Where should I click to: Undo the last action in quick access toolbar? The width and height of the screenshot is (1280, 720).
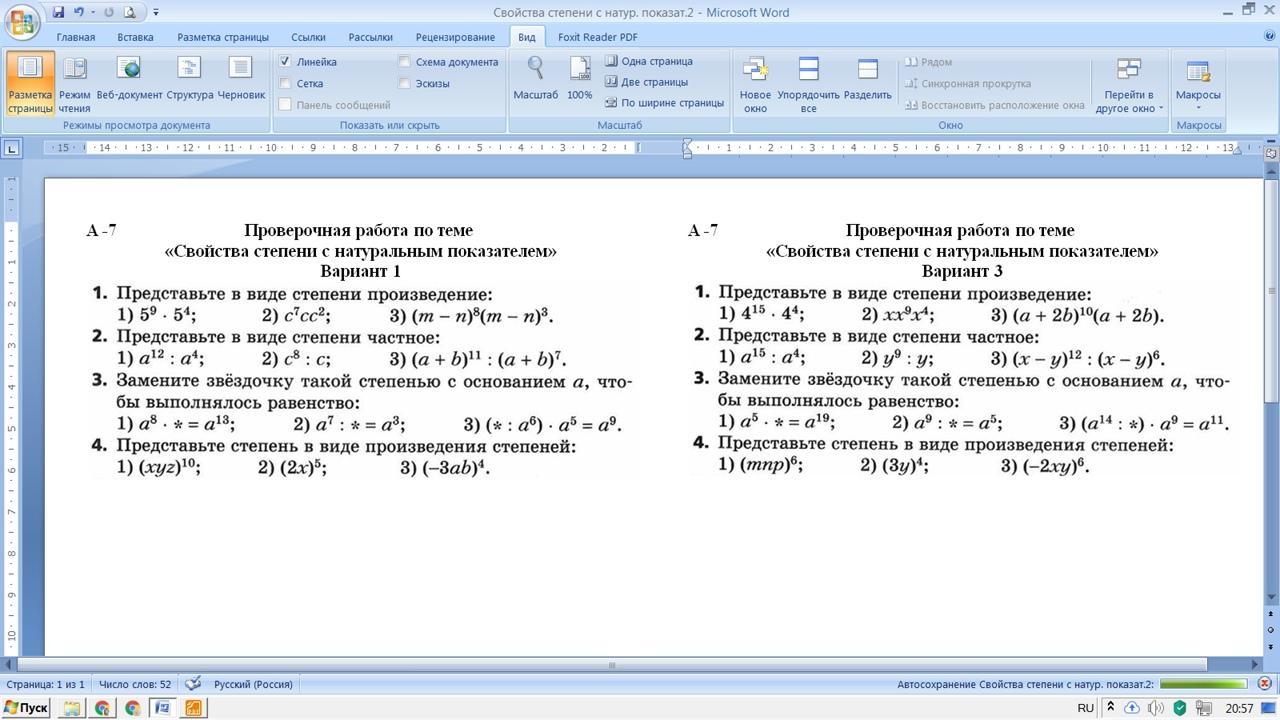click(78, 12)
